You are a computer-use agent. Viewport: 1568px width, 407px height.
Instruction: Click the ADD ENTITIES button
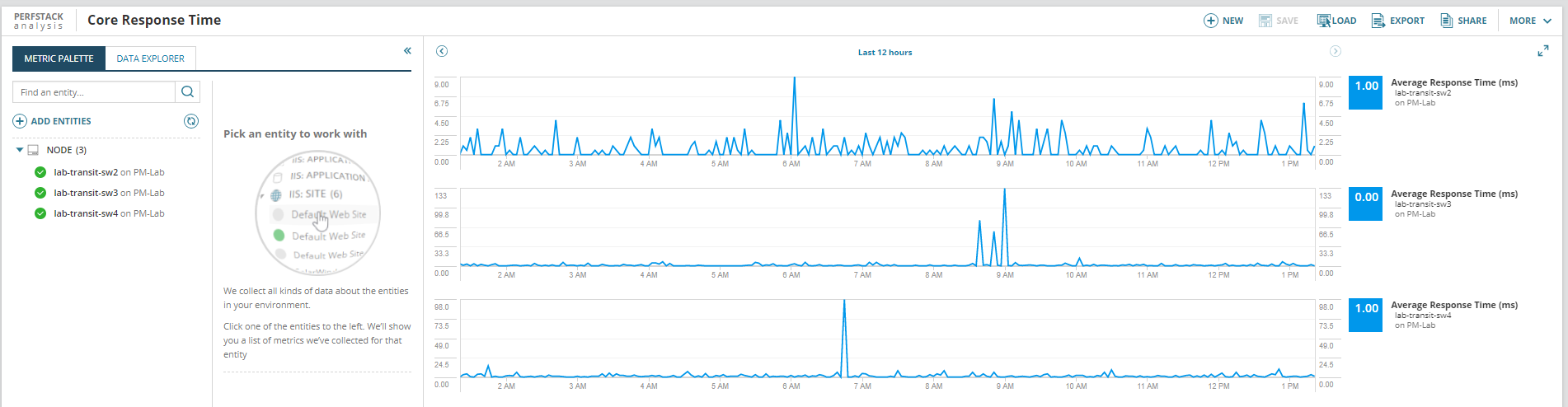(x=52, y=121)
